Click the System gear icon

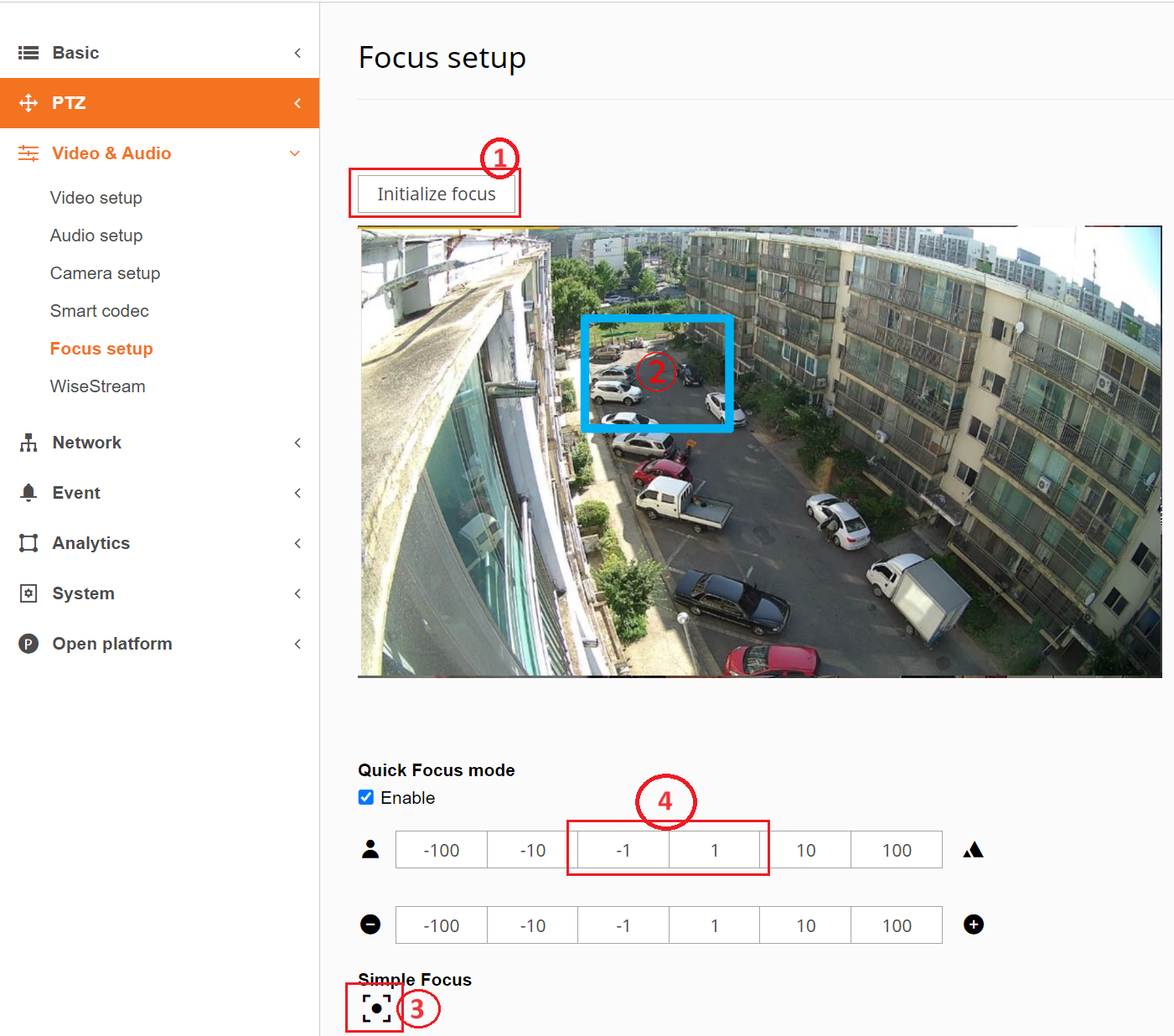28,593
